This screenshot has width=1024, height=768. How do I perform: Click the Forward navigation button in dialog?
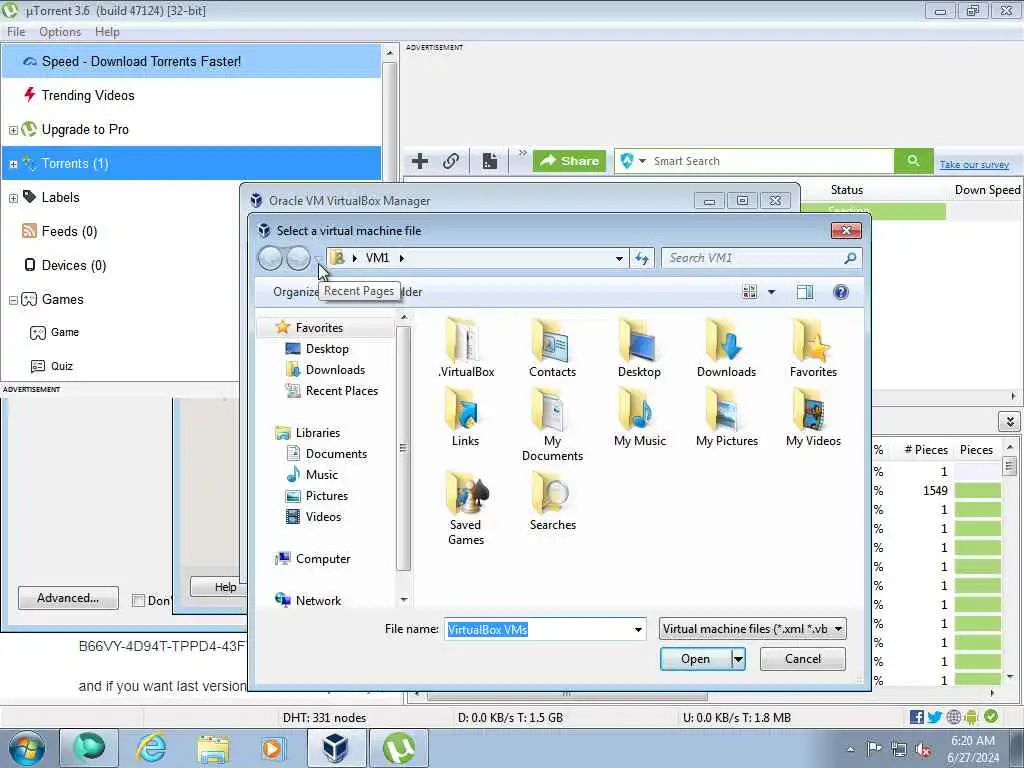tap(298, 259)
